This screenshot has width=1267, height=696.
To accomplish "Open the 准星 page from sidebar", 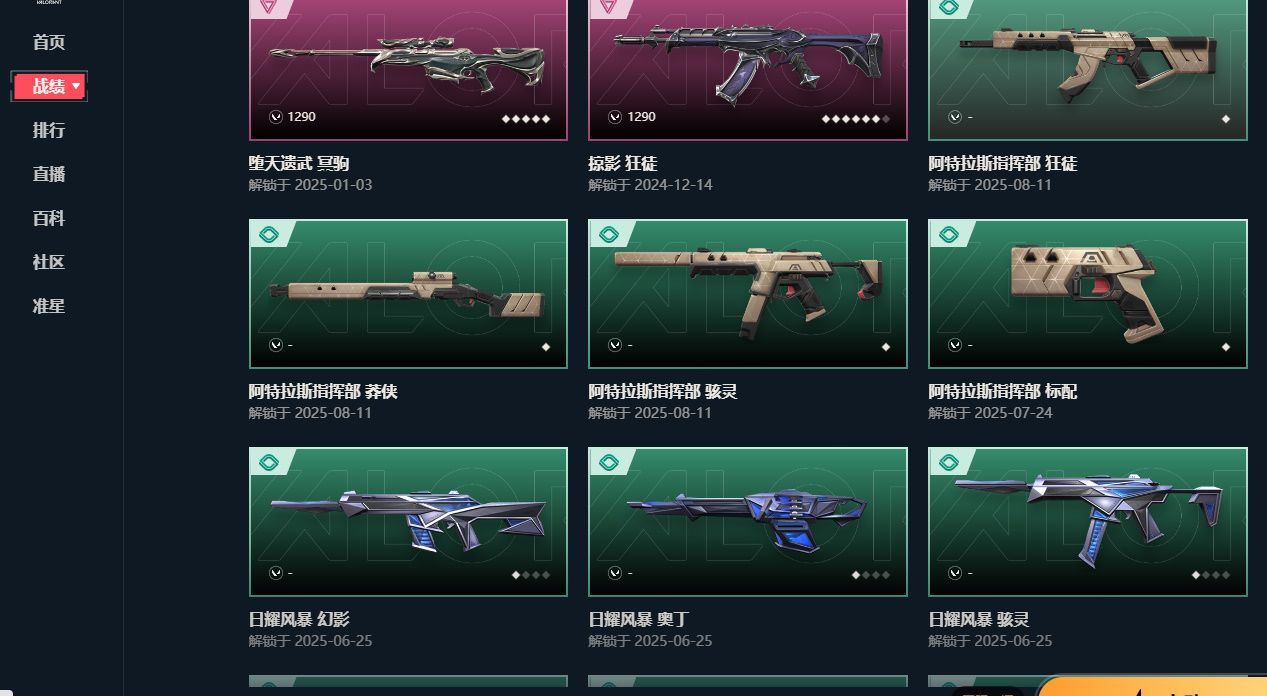I will tap(49, 306).
